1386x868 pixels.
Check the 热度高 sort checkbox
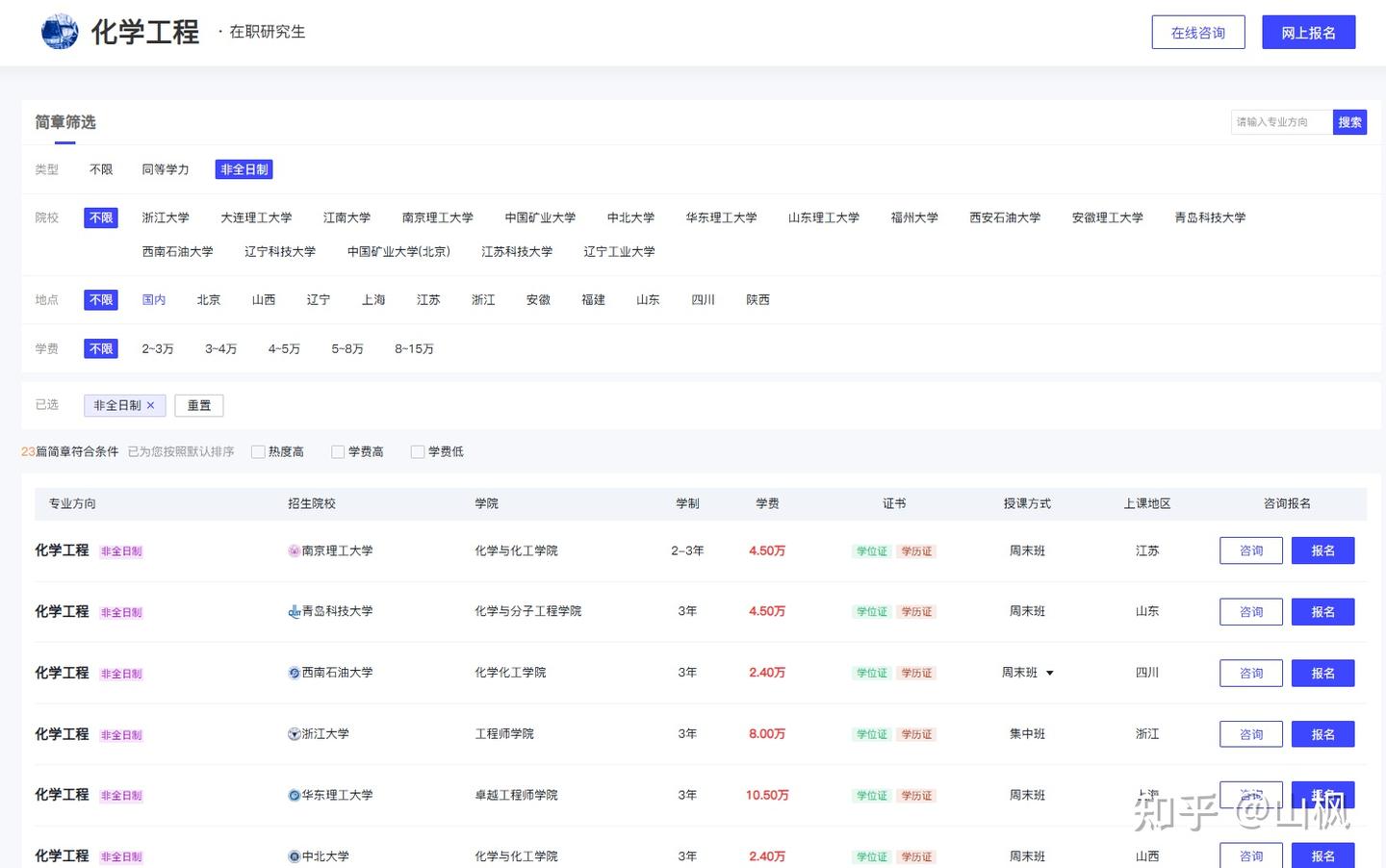tap(258, 451)
